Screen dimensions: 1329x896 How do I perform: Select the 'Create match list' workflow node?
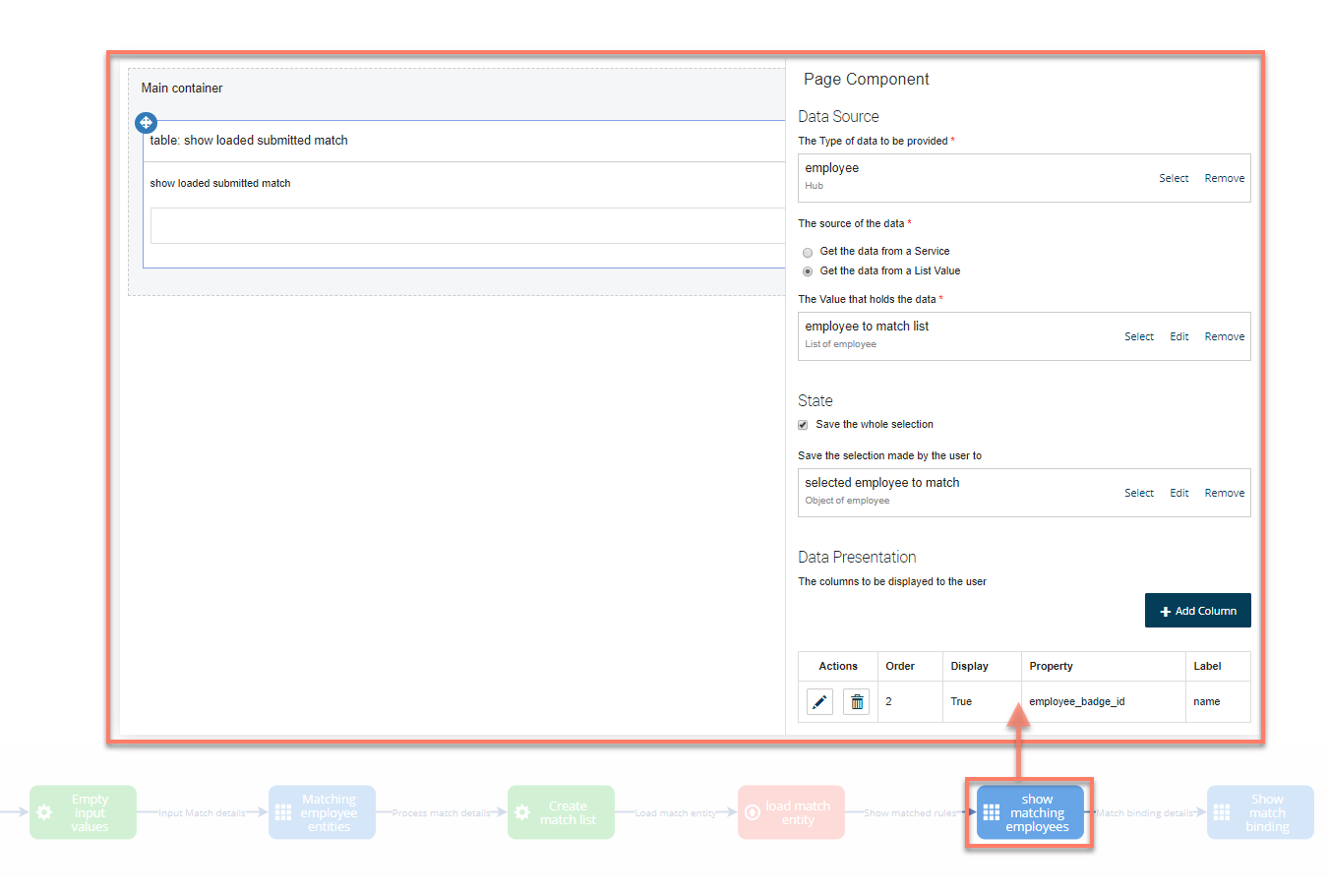pos(561,812)
